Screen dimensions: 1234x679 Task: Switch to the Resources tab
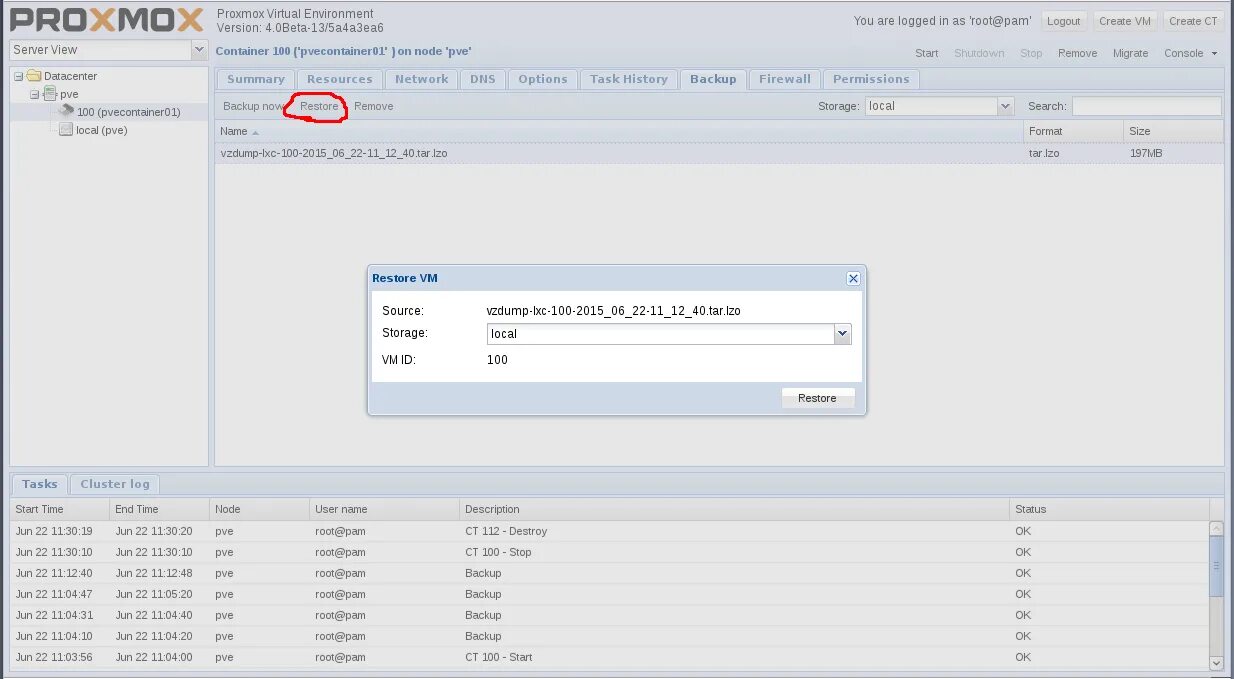(x=340, y=79)
